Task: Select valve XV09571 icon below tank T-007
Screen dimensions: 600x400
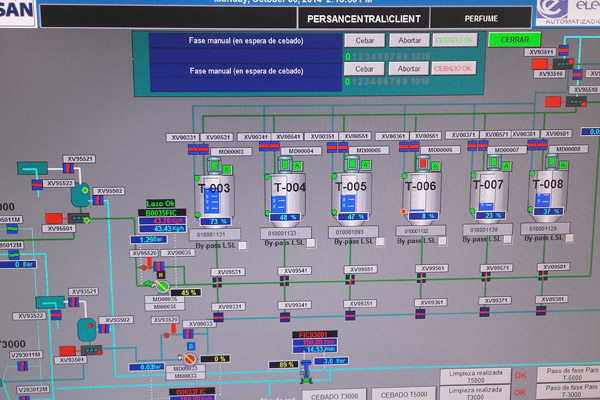Action: pyautogui.click(x=486, y=277)
